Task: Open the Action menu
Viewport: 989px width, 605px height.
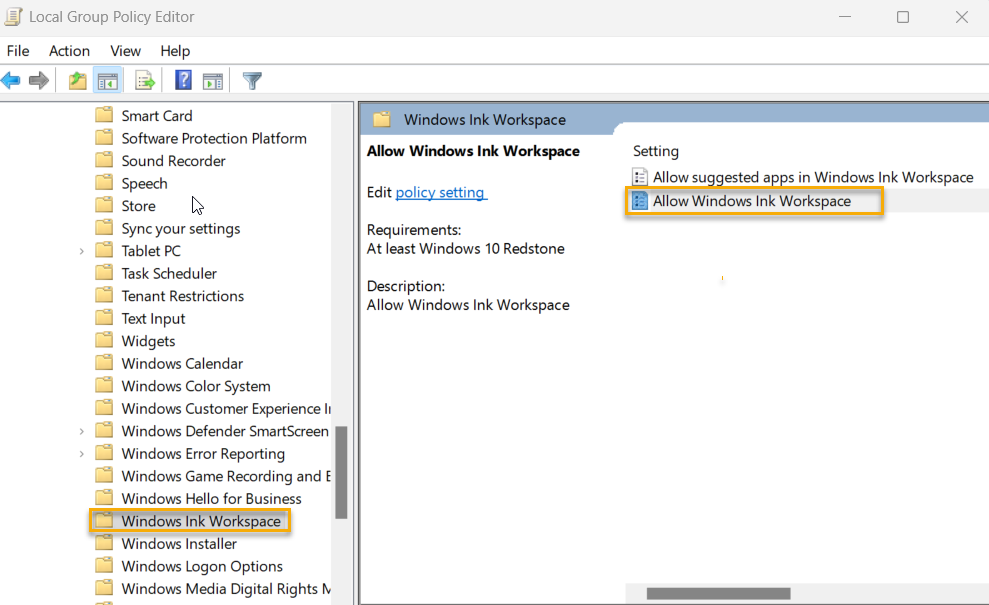Action: (69, 50)
